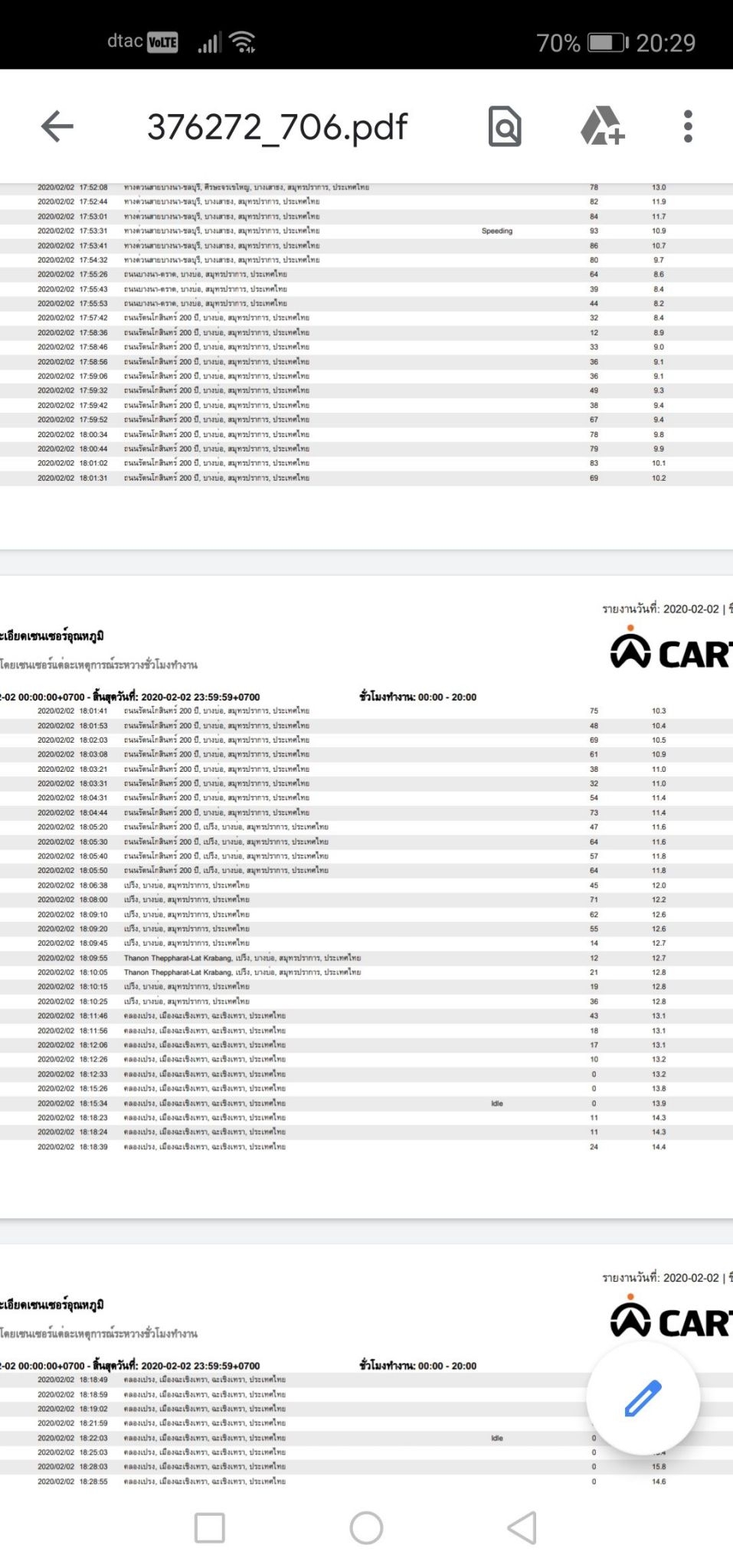
Task: Click the Idle label in the 18:15:34 row
Action: point(497,1103)
